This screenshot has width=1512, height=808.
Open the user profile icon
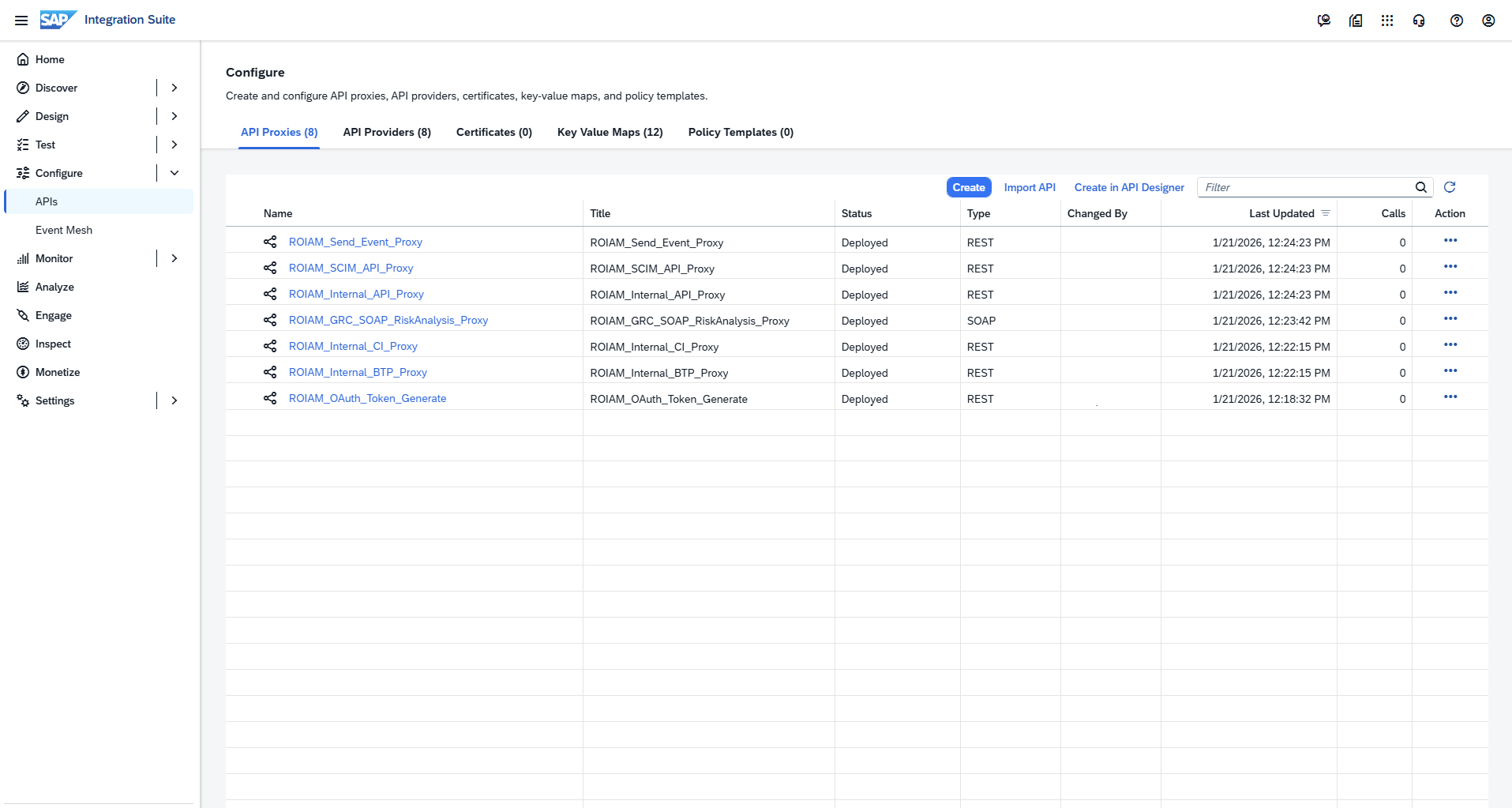click(x=1488, y=21)
